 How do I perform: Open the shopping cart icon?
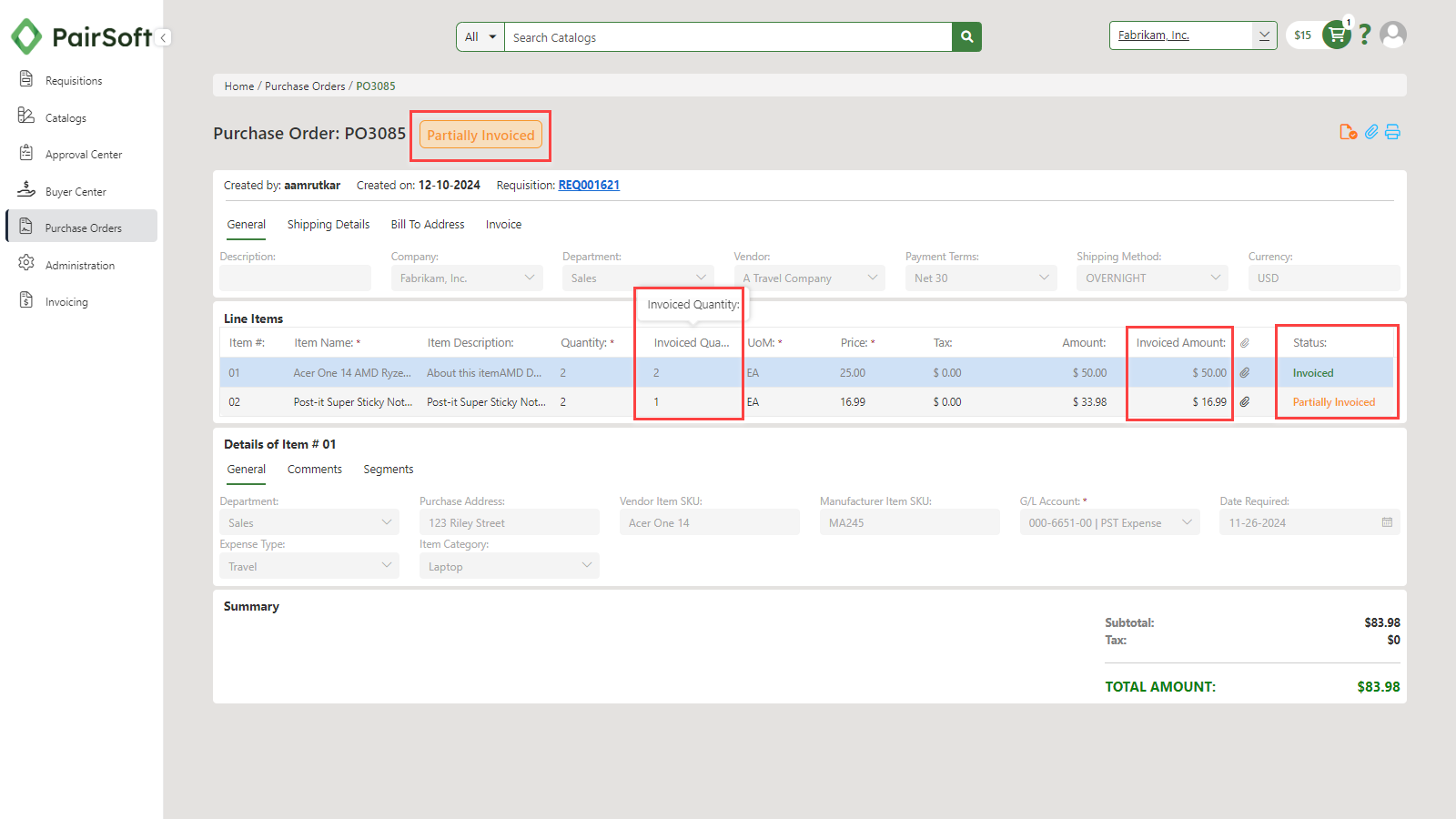1337,35
